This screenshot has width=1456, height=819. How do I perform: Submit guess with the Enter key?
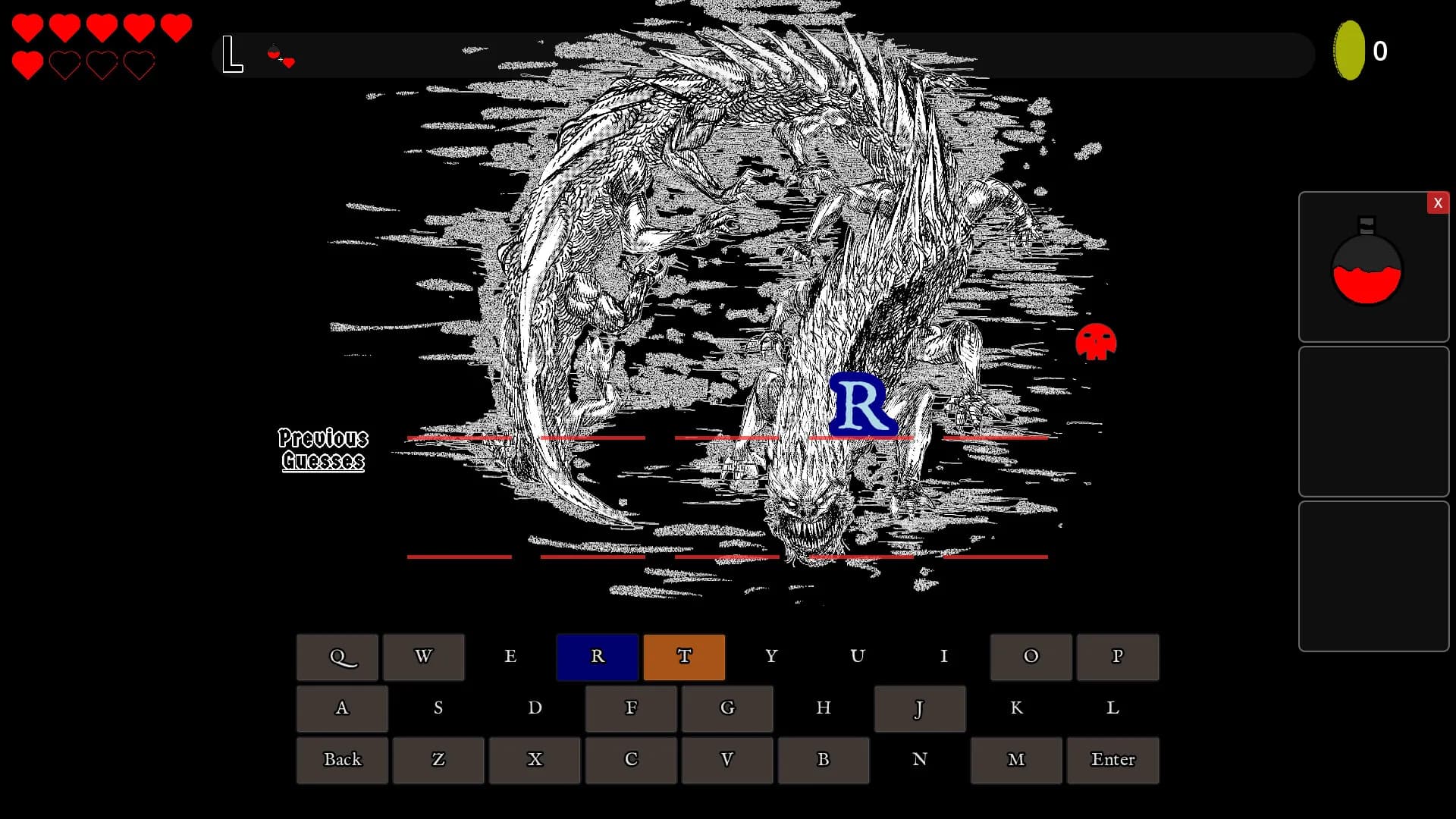pos(1112,760)
